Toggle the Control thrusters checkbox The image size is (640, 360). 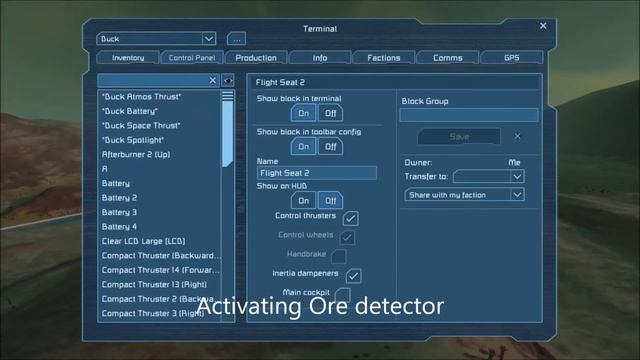(351, 218)
